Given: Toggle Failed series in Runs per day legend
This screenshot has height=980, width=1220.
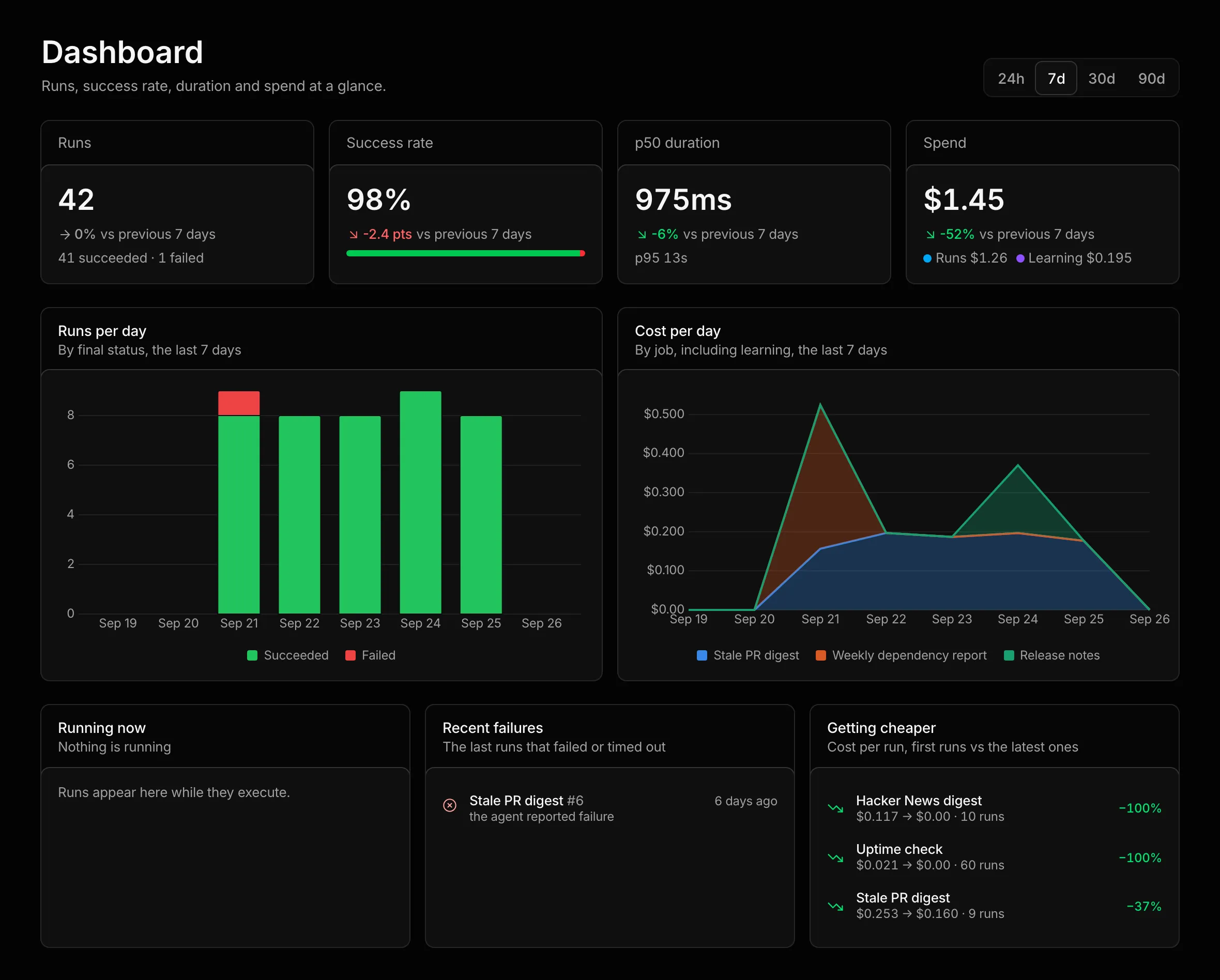Looking at the screenshot, I should click(370, 655).
